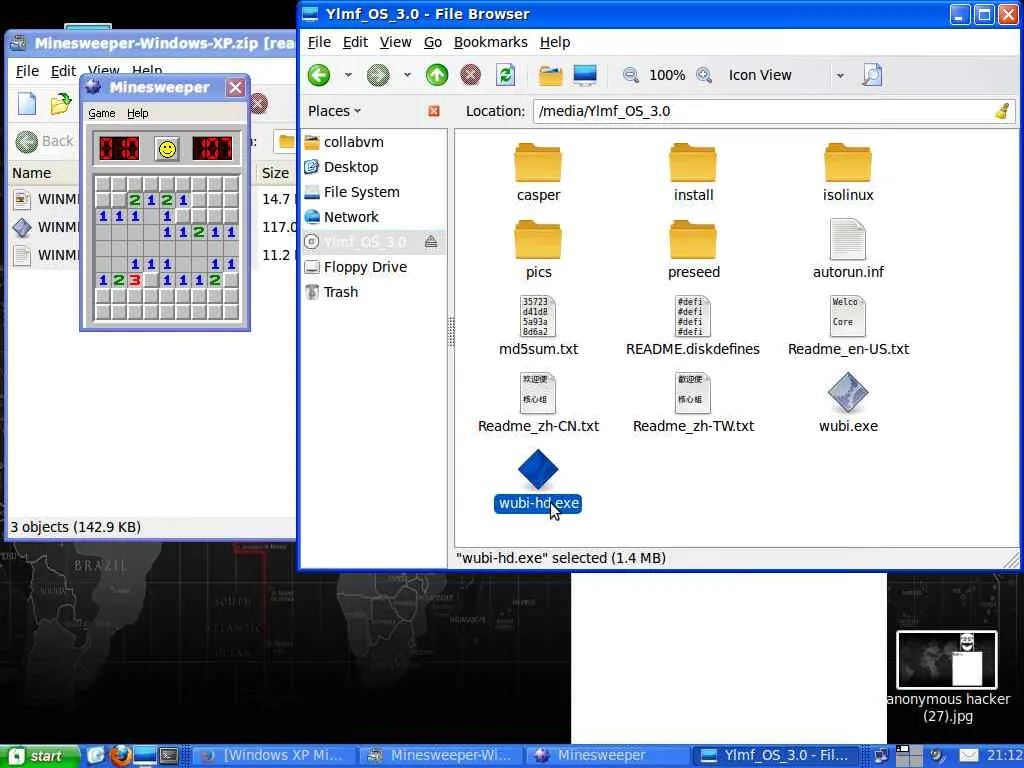Image resolution: width=1024 pixels, height=768 pixels.
Task: Close the Places side pane
Action: click(x=434, y=111)
